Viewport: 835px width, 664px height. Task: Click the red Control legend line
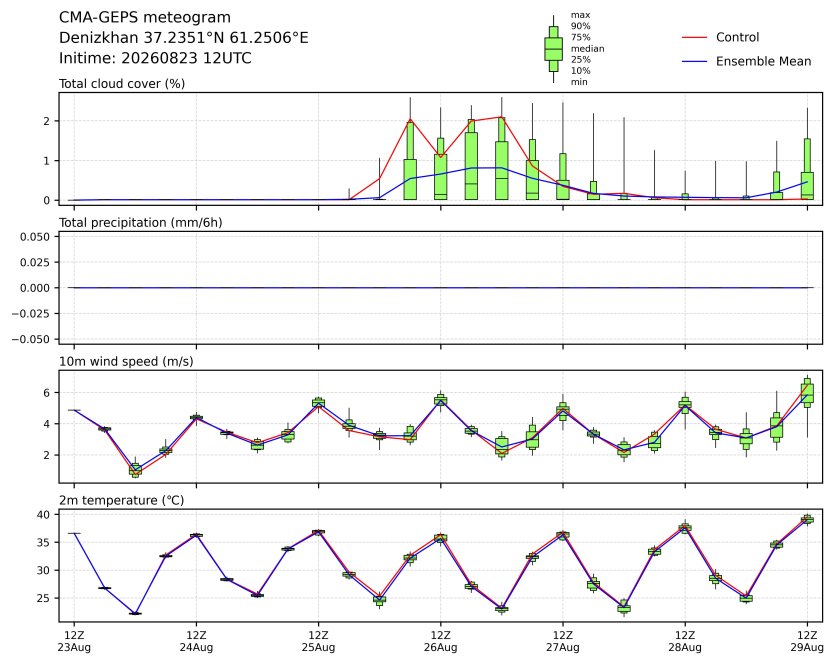(694, 37)
